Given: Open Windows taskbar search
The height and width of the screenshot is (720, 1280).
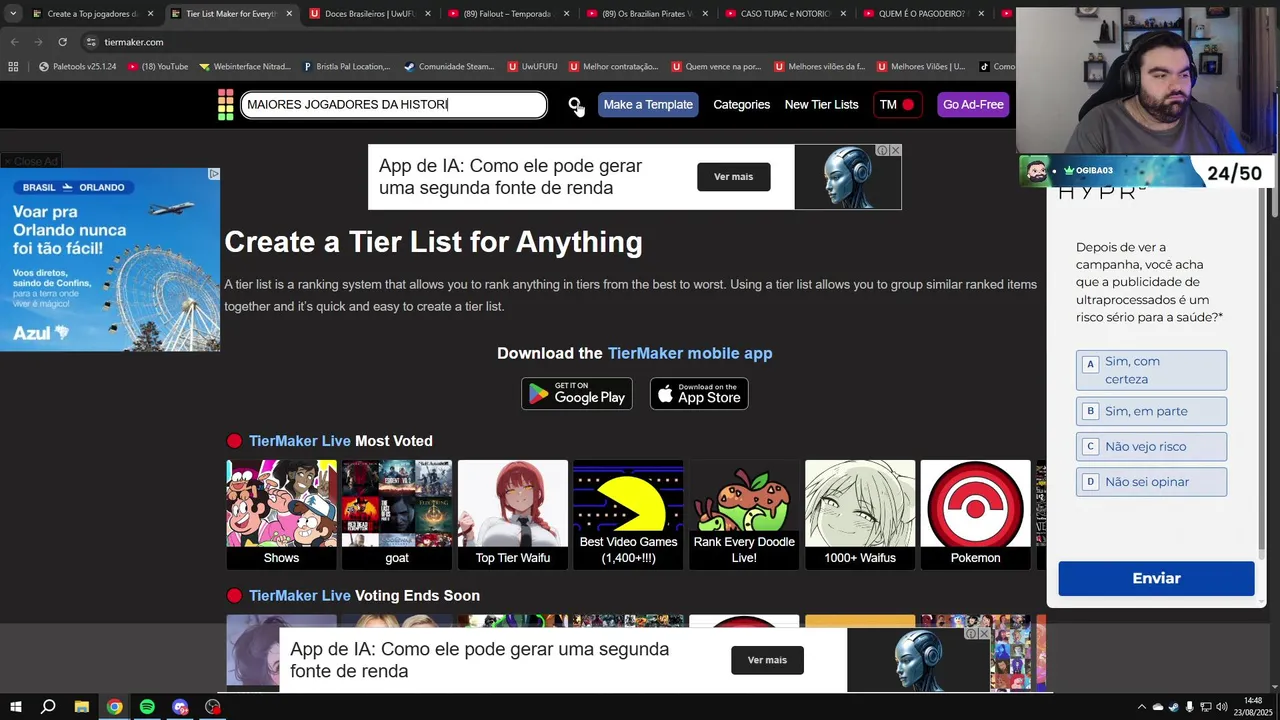Looking at the screenshot, I should point(47,707).
